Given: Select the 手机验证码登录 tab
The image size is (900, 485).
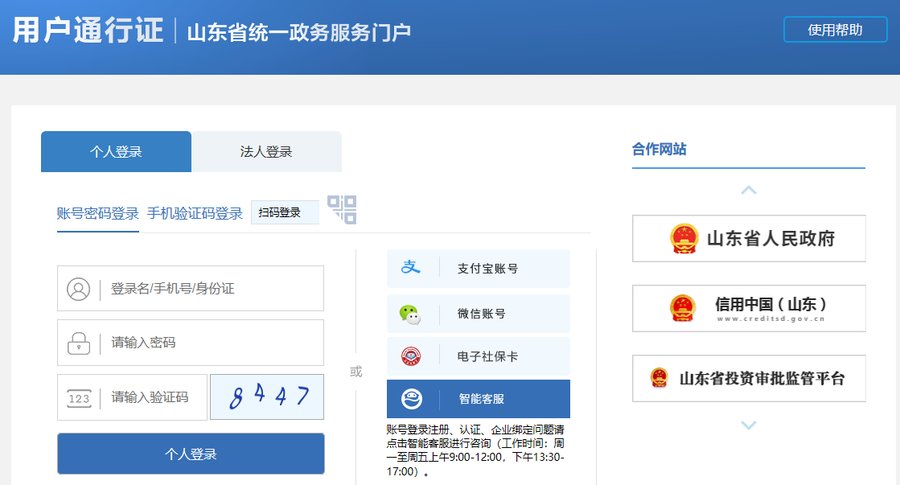Looking at the screenshot, I should (x=195, y=214).
